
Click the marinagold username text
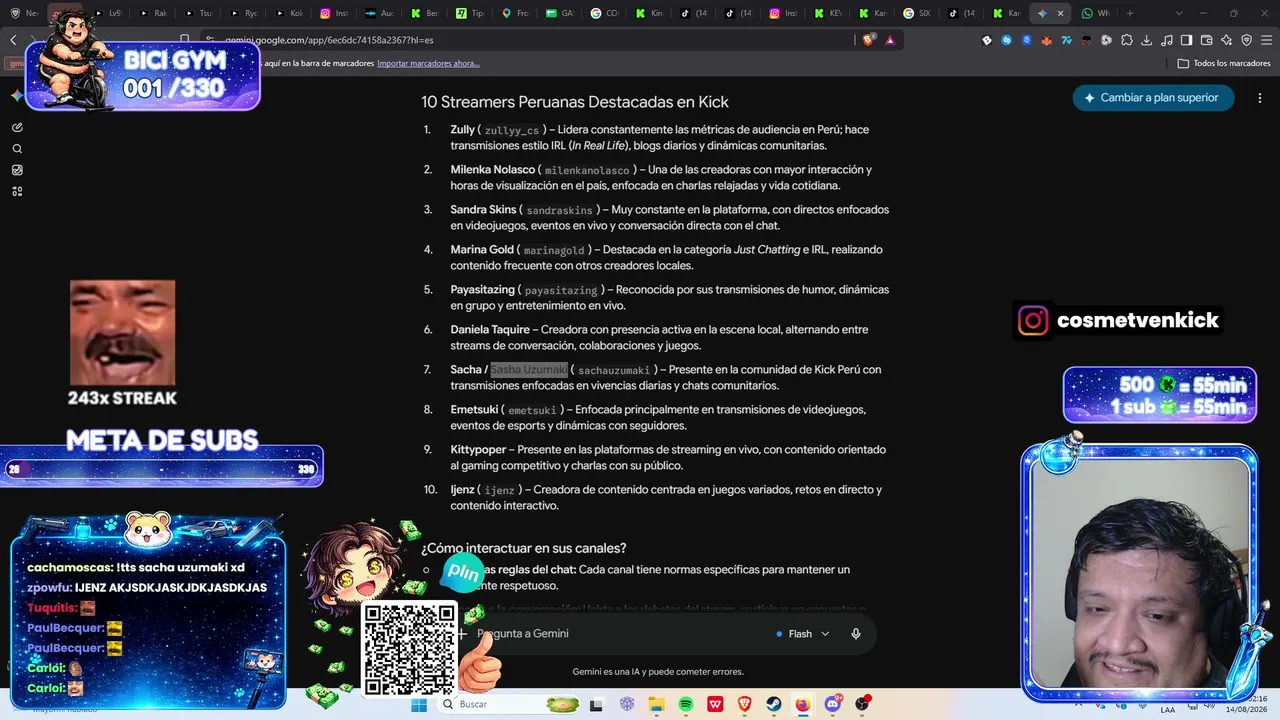point(554,250)
